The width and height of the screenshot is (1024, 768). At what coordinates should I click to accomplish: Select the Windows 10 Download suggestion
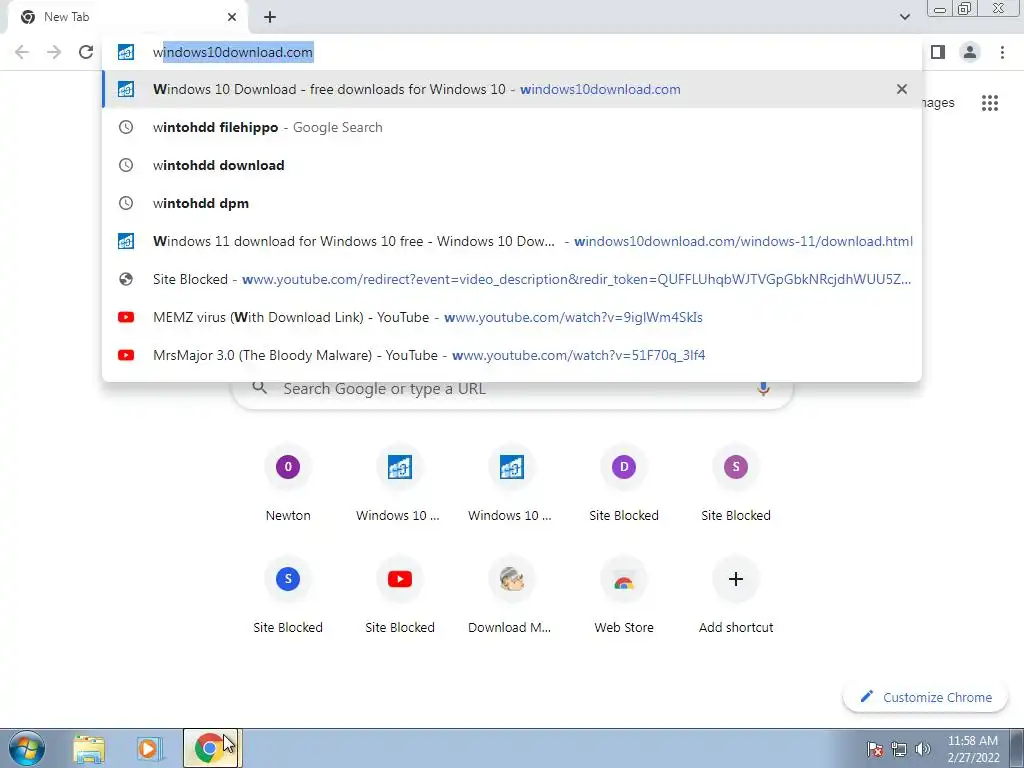point(512,89)
